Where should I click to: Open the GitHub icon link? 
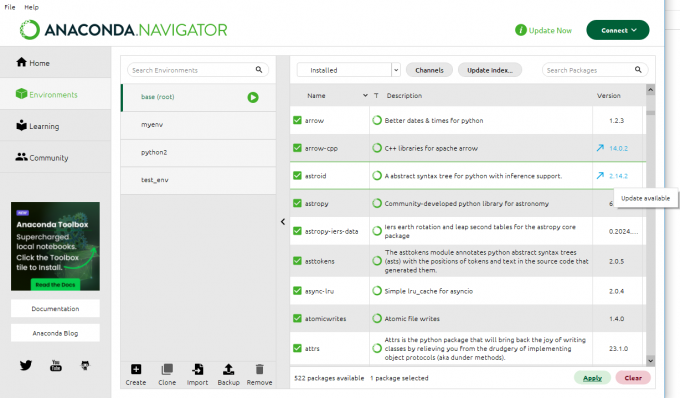[x=85, y=365]
